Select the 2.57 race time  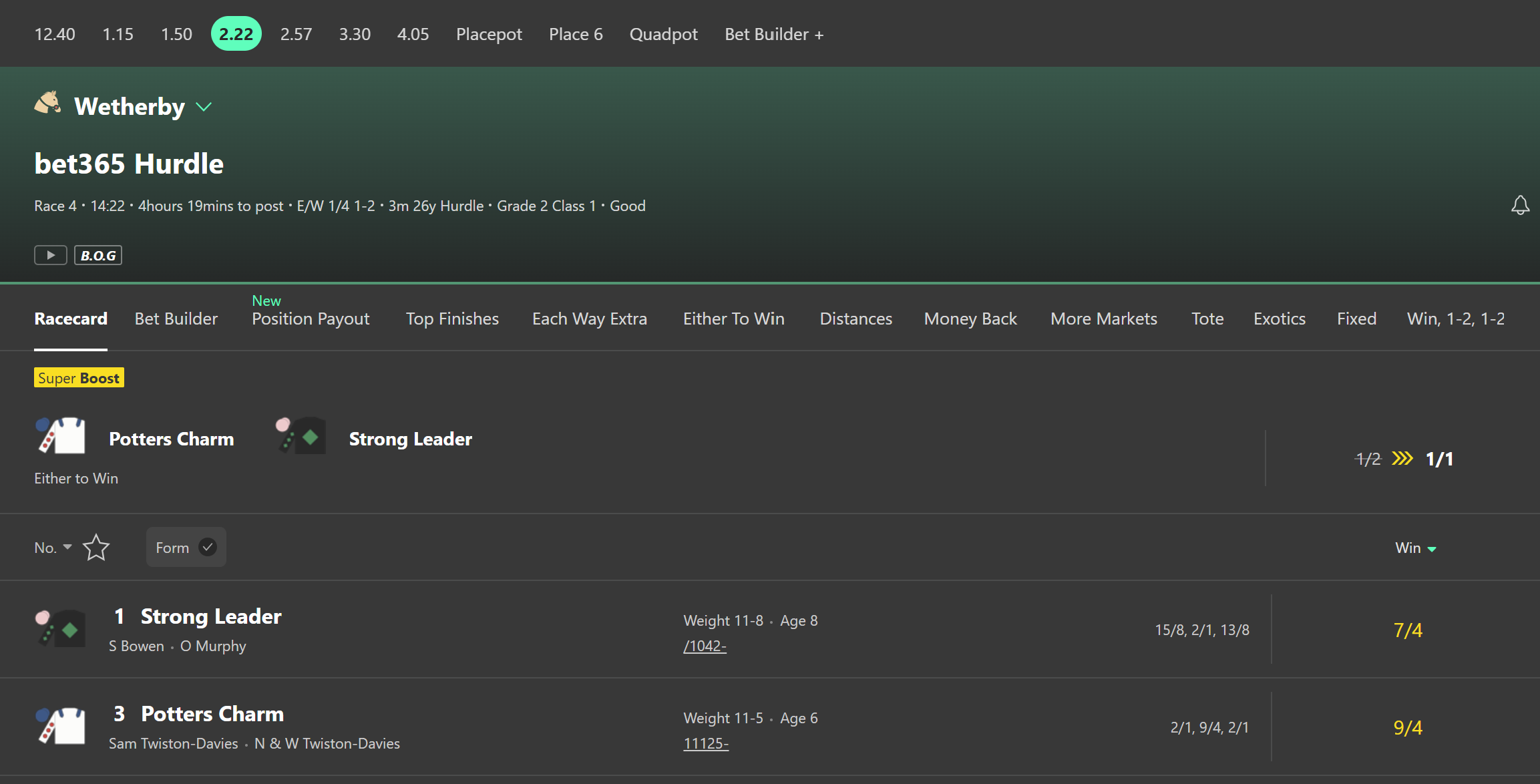(x=296, y=34)
